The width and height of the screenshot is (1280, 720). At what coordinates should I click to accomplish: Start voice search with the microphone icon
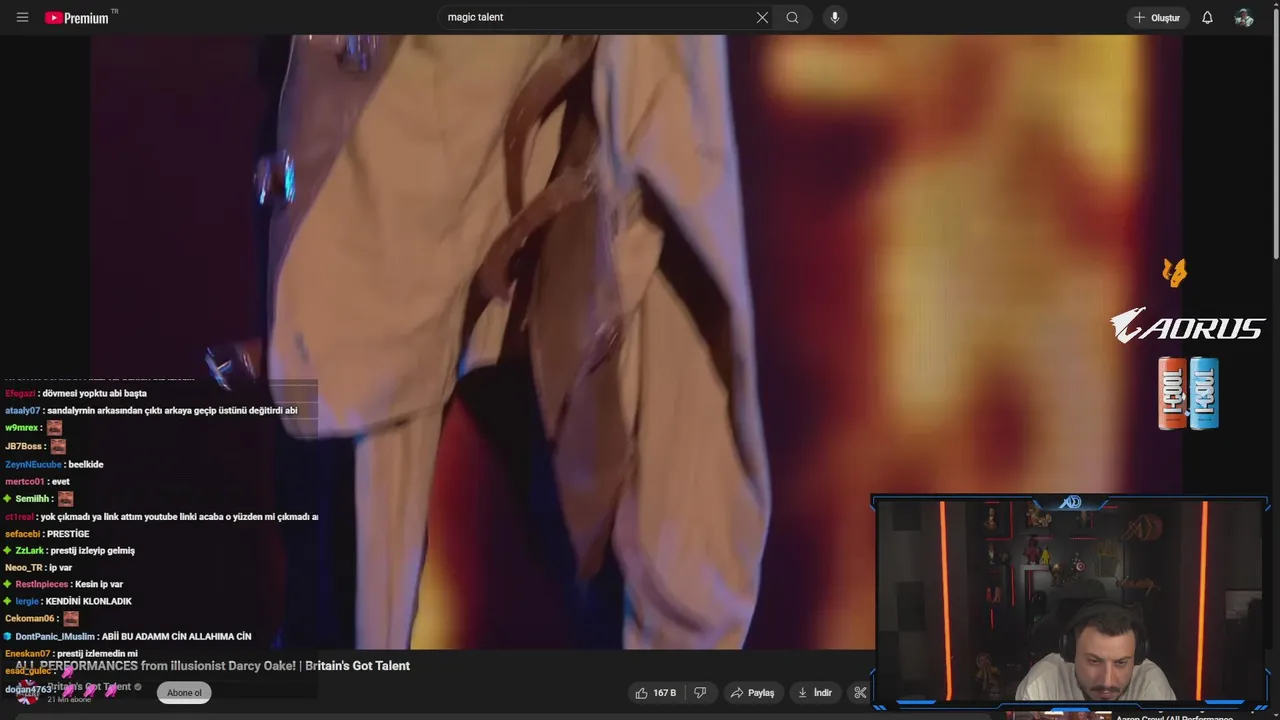(x=835, y=17)
